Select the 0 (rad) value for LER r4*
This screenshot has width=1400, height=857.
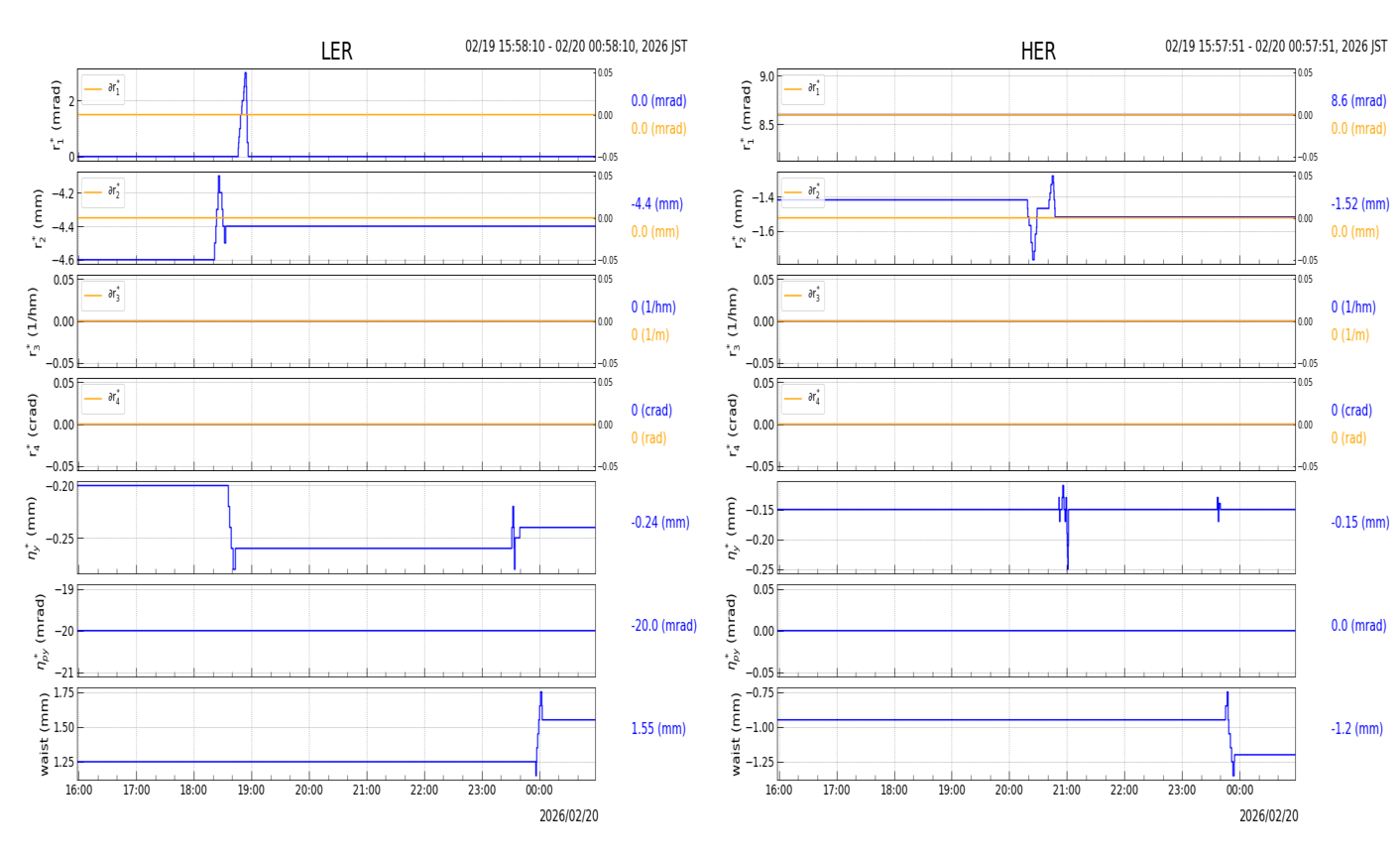point(648,438)
